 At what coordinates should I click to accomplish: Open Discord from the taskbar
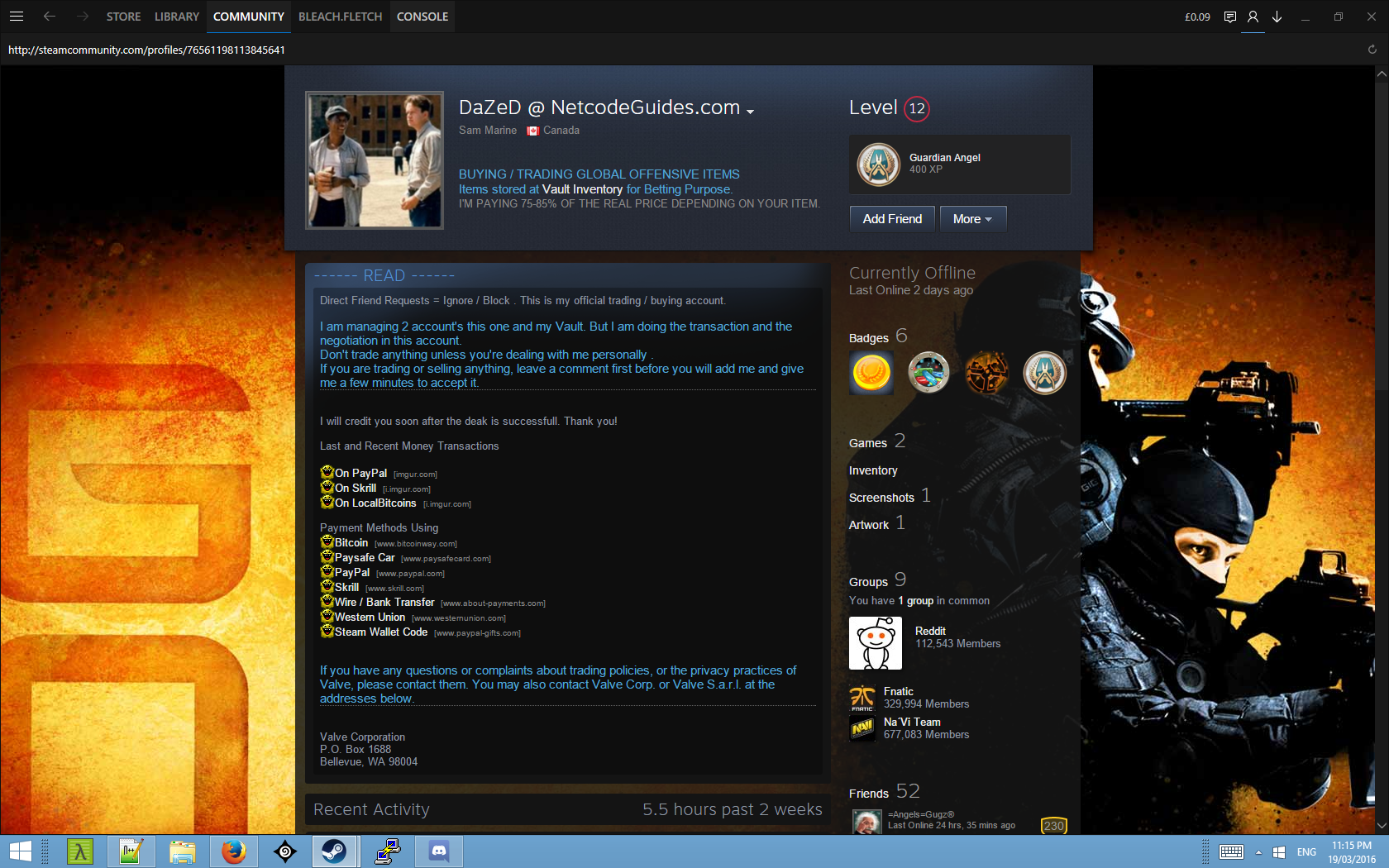(439, 851)
